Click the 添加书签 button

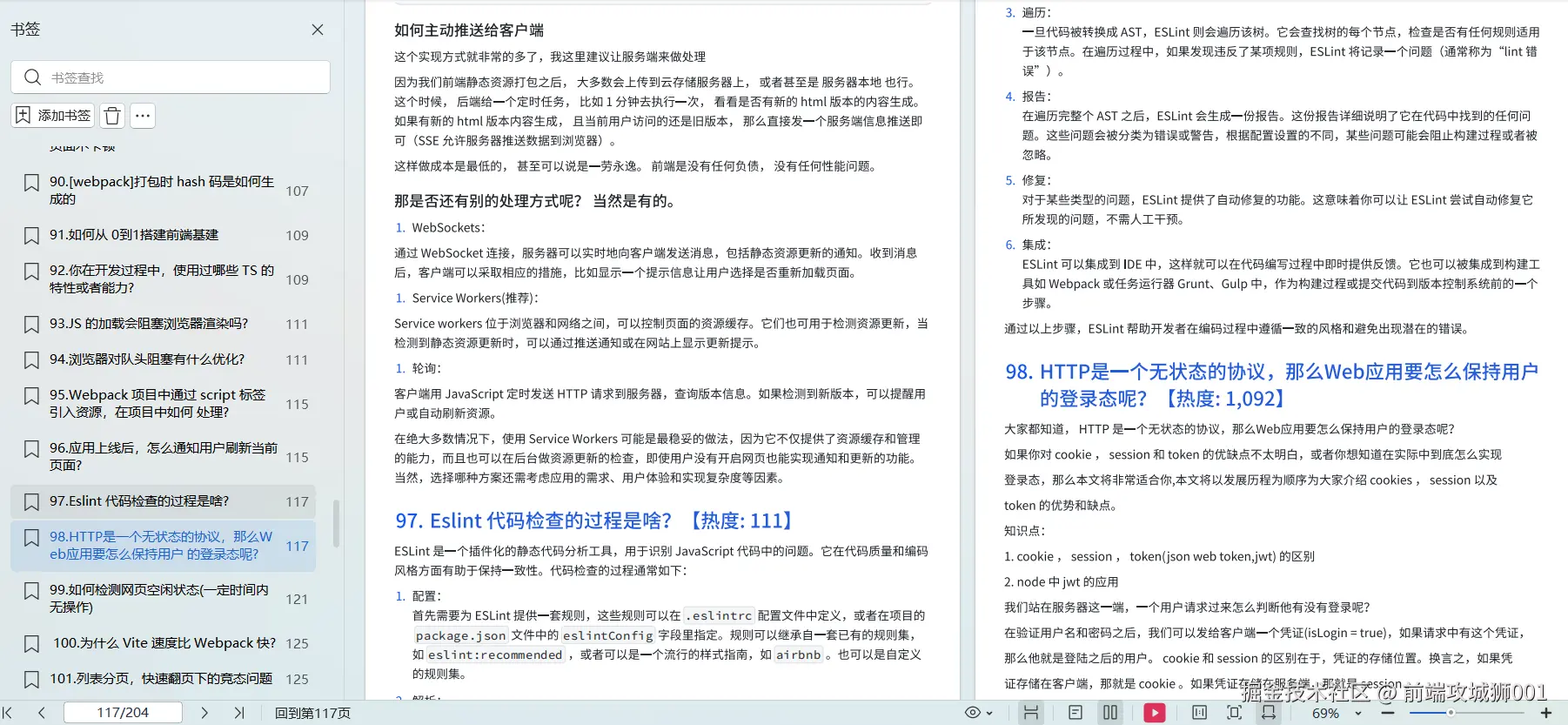pyautogui.click(x=53, y=116)
